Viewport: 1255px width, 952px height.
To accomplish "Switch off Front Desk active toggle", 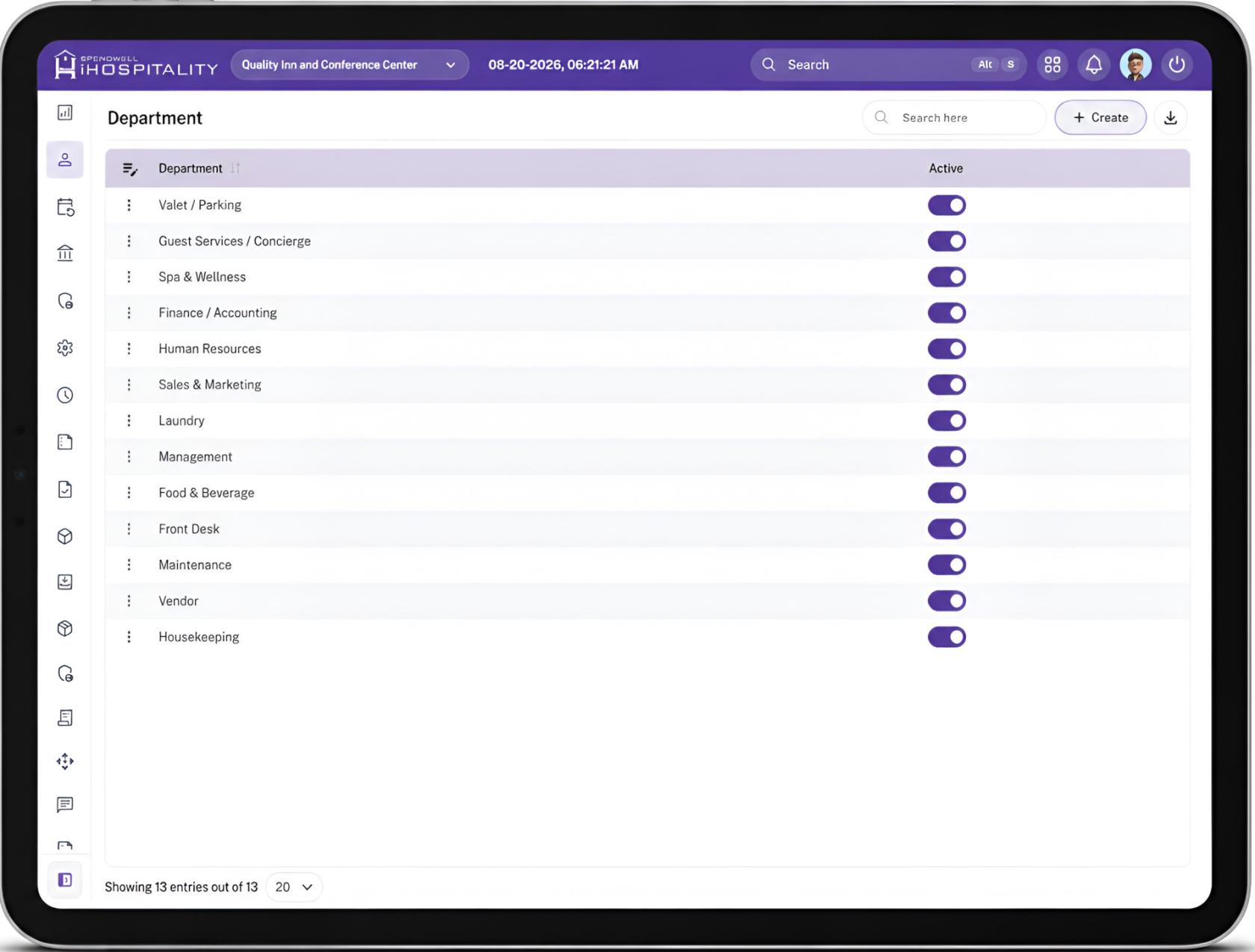I will pos(946,529).
